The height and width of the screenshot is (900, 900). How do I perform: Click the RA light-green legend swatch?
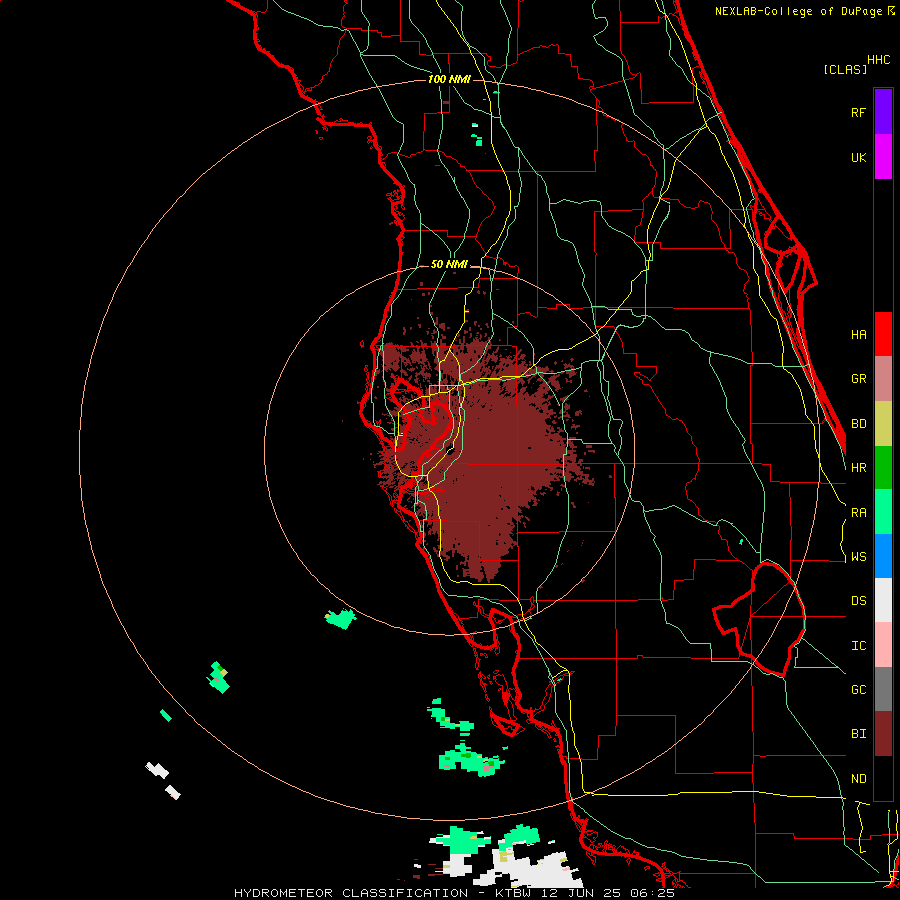pos(883,512)
